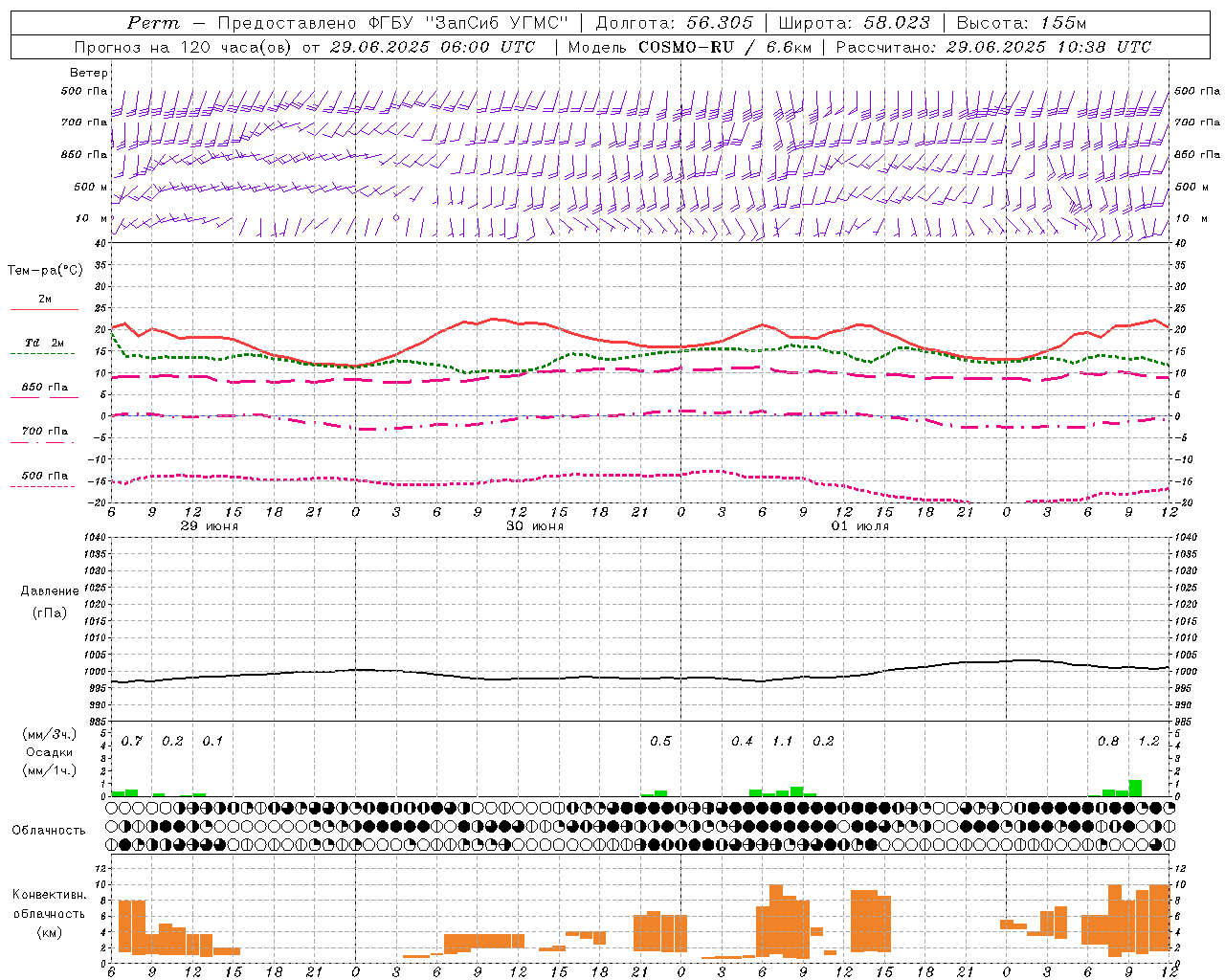Click the "1.1" precipitation value
The image size is (1225, 980).
pos(783,742)
